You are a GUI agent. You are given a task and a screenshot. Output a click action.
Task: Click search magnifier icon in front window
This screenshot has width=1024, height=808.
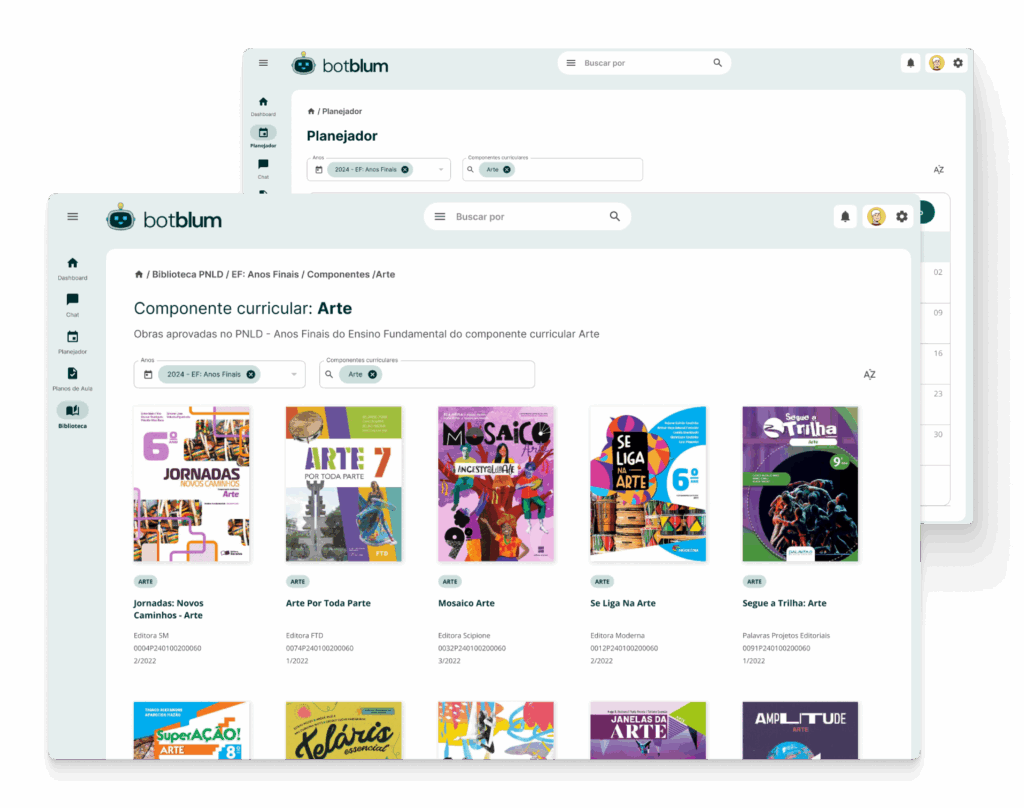[615, 216]
